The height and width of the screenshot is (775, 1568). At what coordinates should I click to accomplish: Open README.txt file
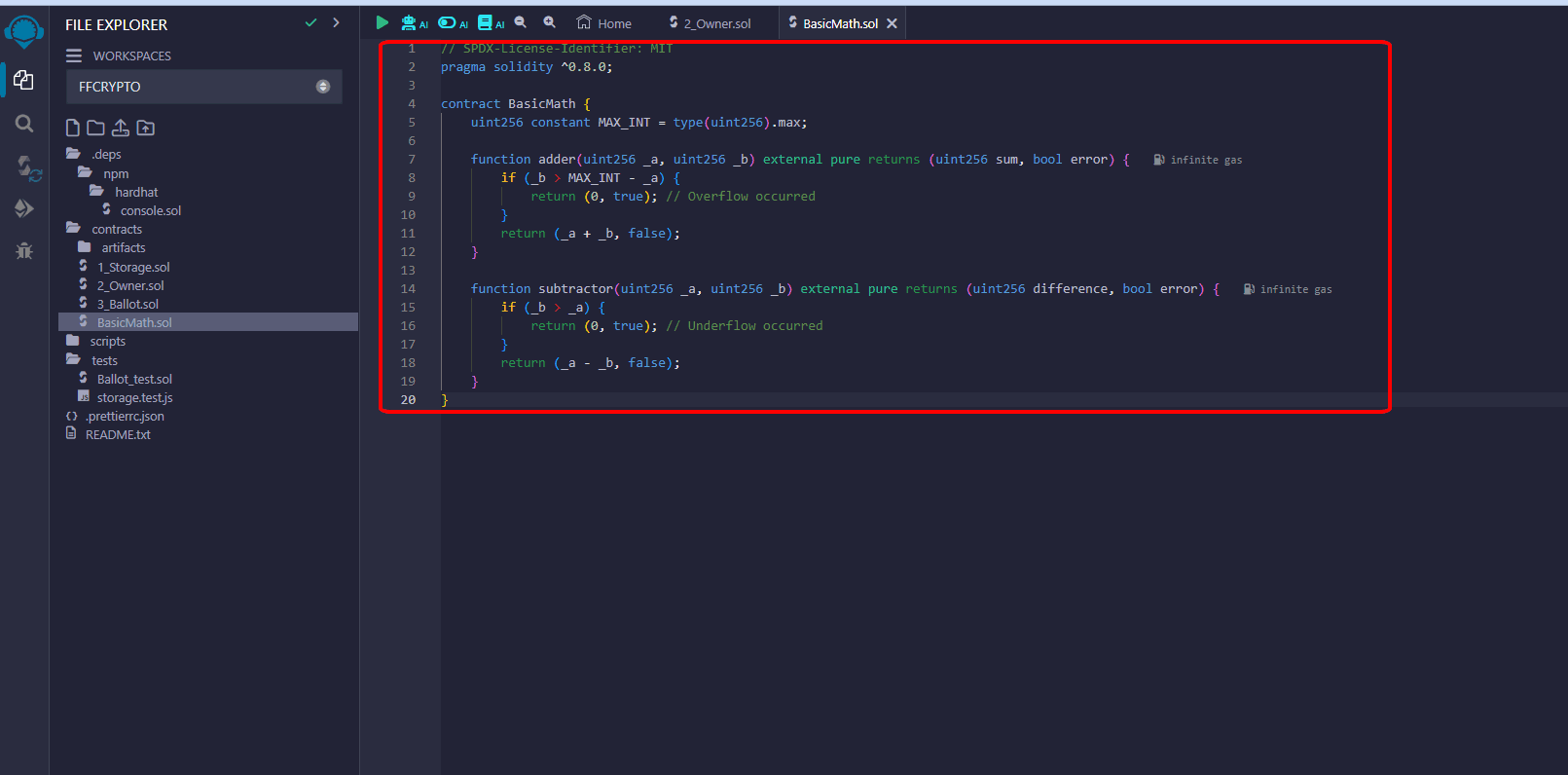tap(108, 434)
